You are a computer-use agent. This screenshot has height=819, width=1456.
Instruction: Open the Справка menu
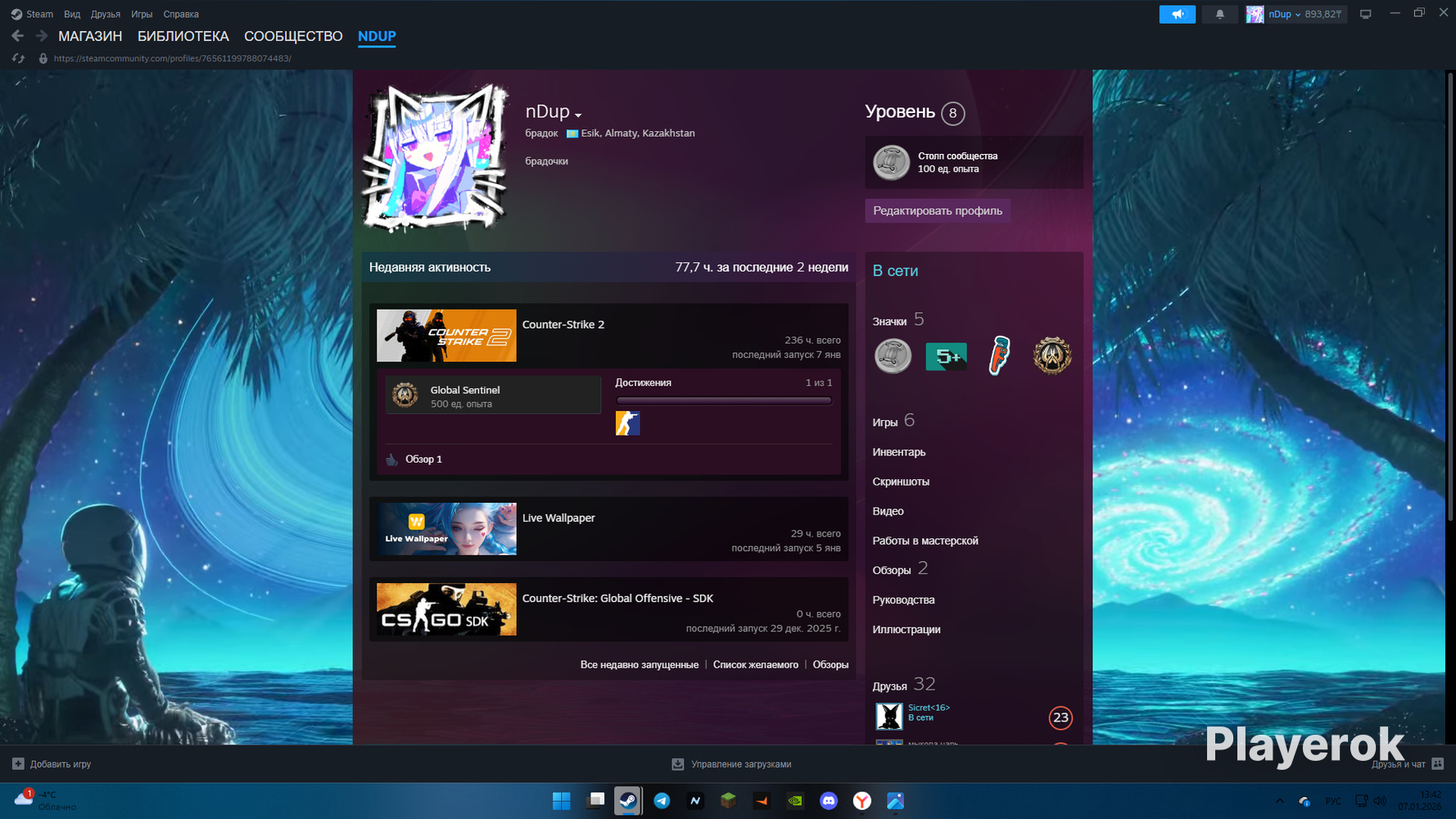point(181,14)
